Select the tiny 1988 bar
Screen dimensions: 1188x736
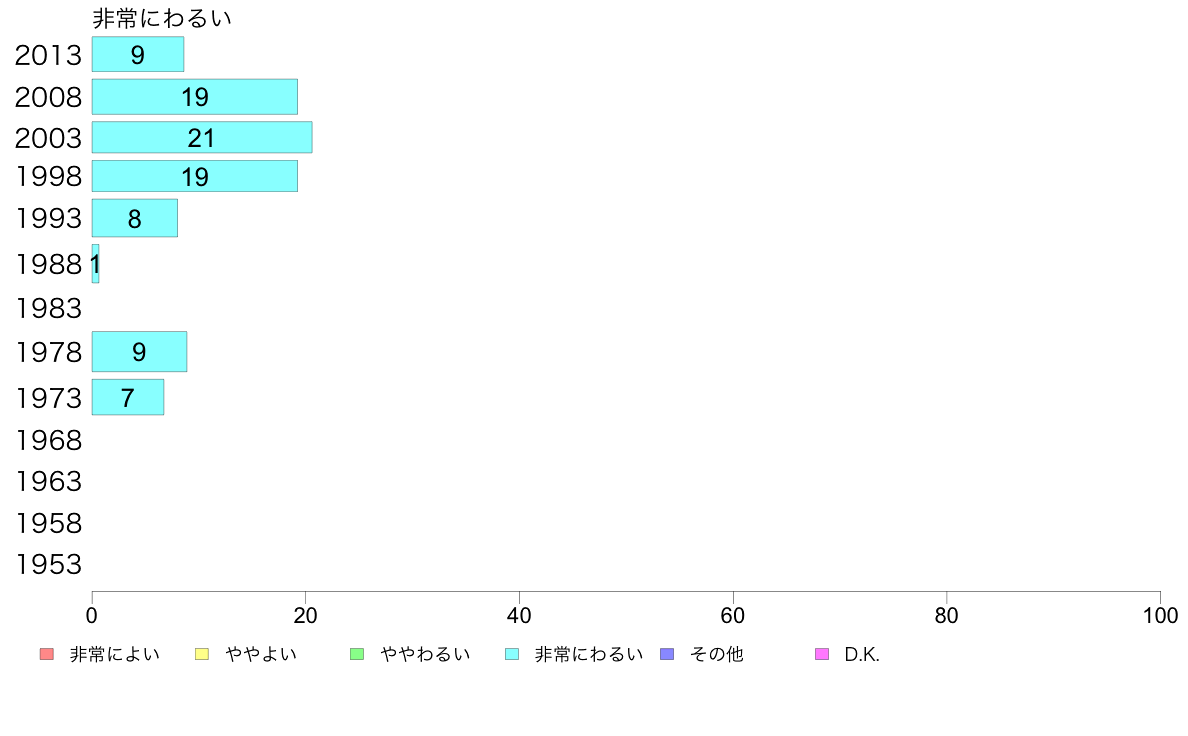pyautogui.click(x=95, y=264)
